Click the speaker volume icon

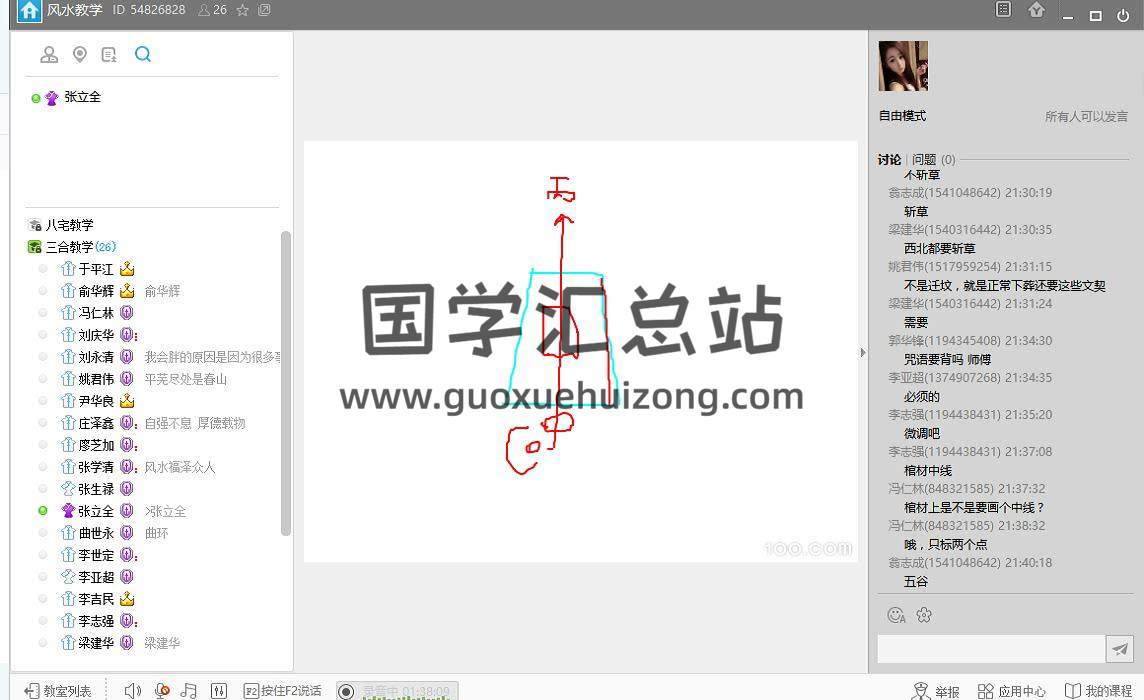pos(133,691)
